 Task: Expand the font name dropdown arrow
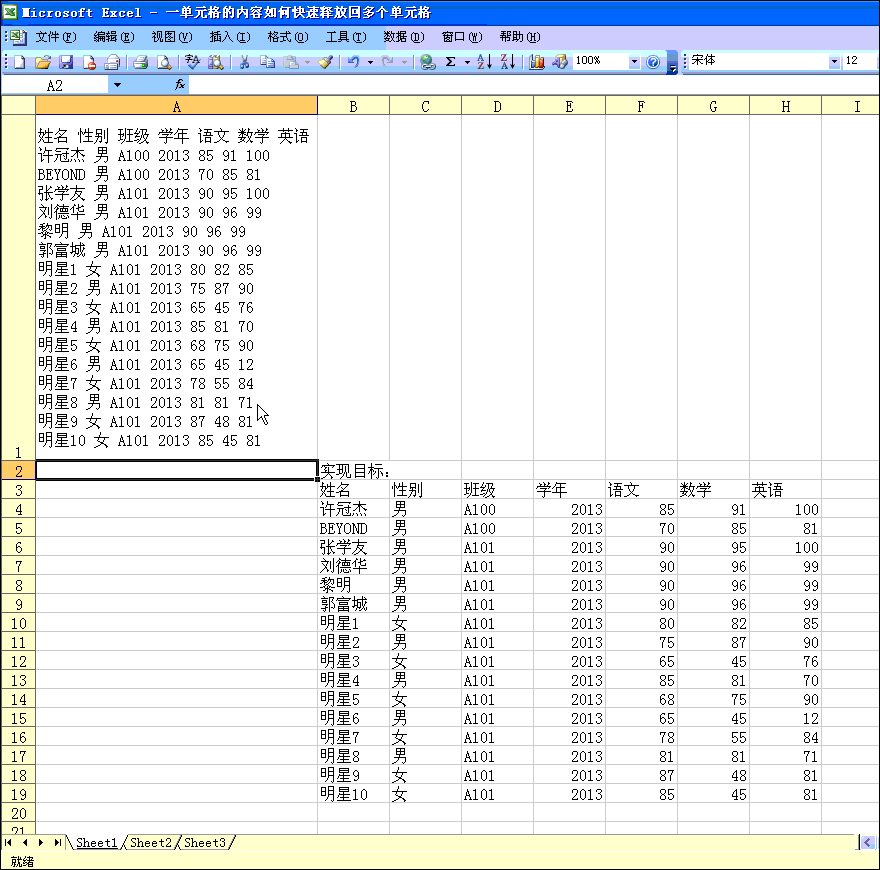pos(834,62)
